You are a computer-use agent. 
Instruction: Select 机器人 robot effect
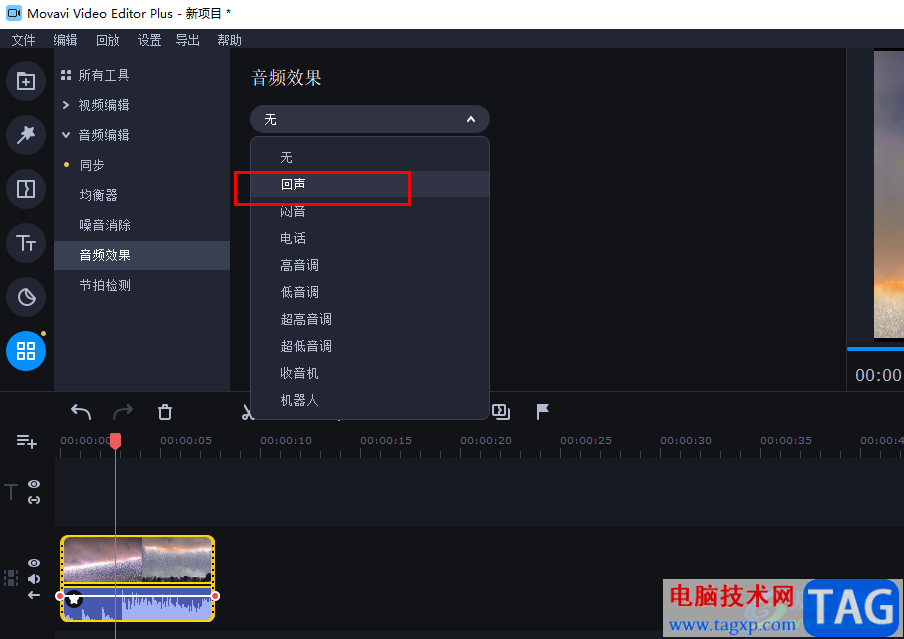pos(370,400)
